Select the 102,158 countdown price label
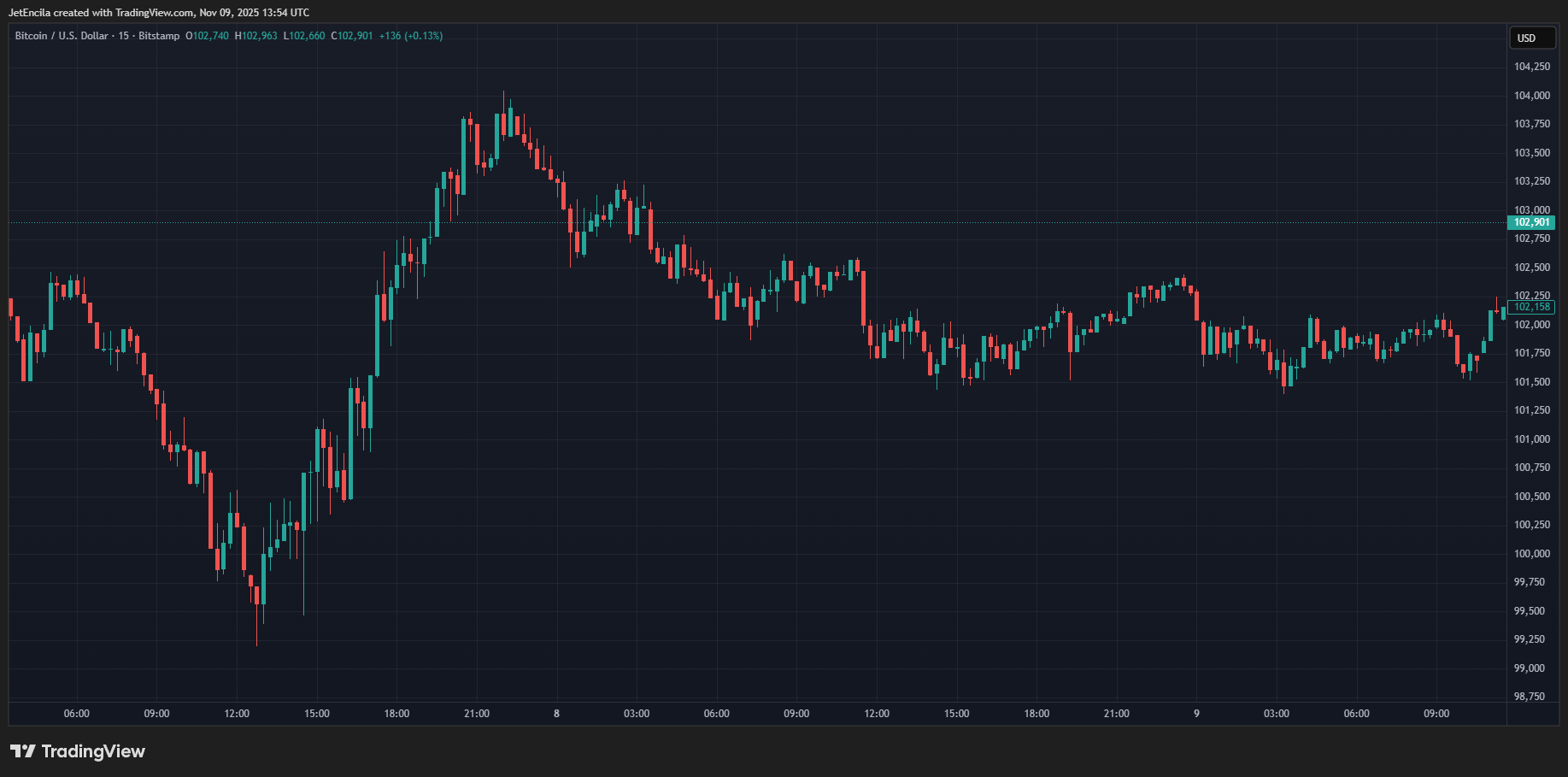The image size is (1568, 777). [x=1532, y=307]
